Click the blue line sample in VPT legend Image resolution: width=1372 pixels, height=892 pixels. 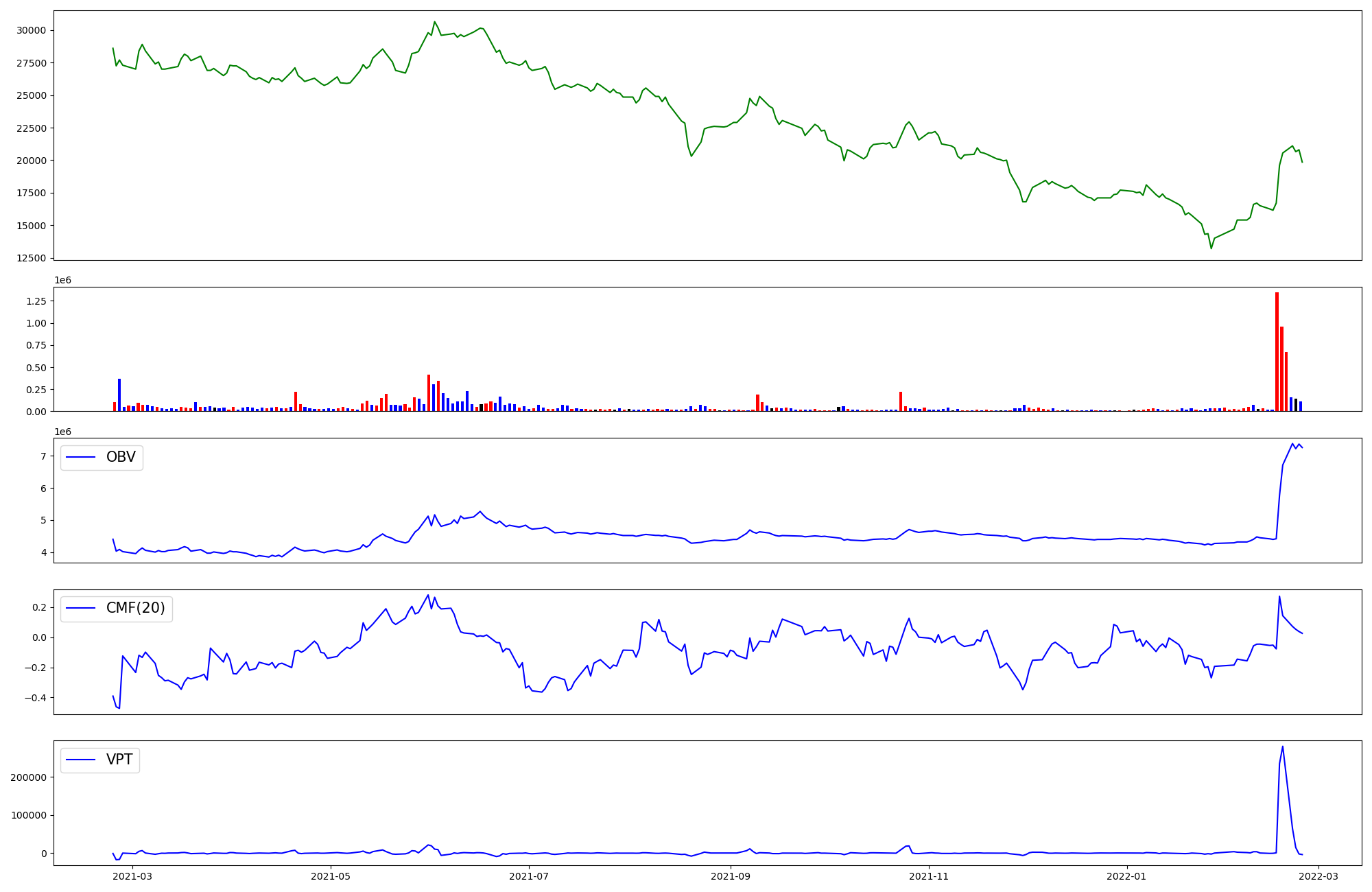click(x=82, y=760)
